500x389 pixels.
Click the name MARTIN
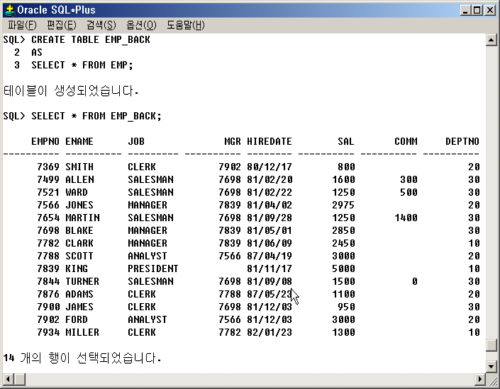click(82, 218)
